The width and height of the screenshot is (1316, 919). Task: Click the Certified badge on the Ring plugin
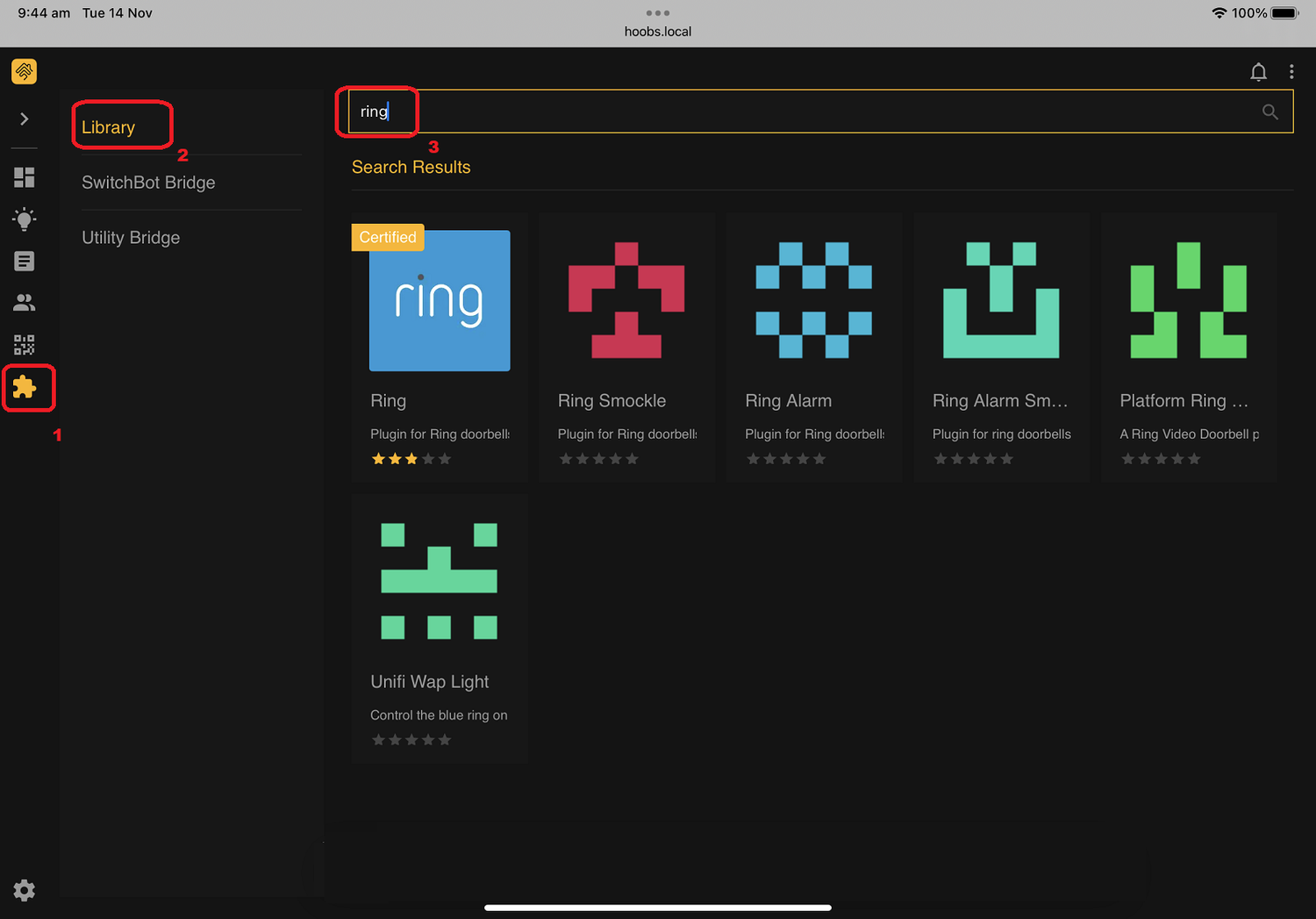tap(387, 237)
